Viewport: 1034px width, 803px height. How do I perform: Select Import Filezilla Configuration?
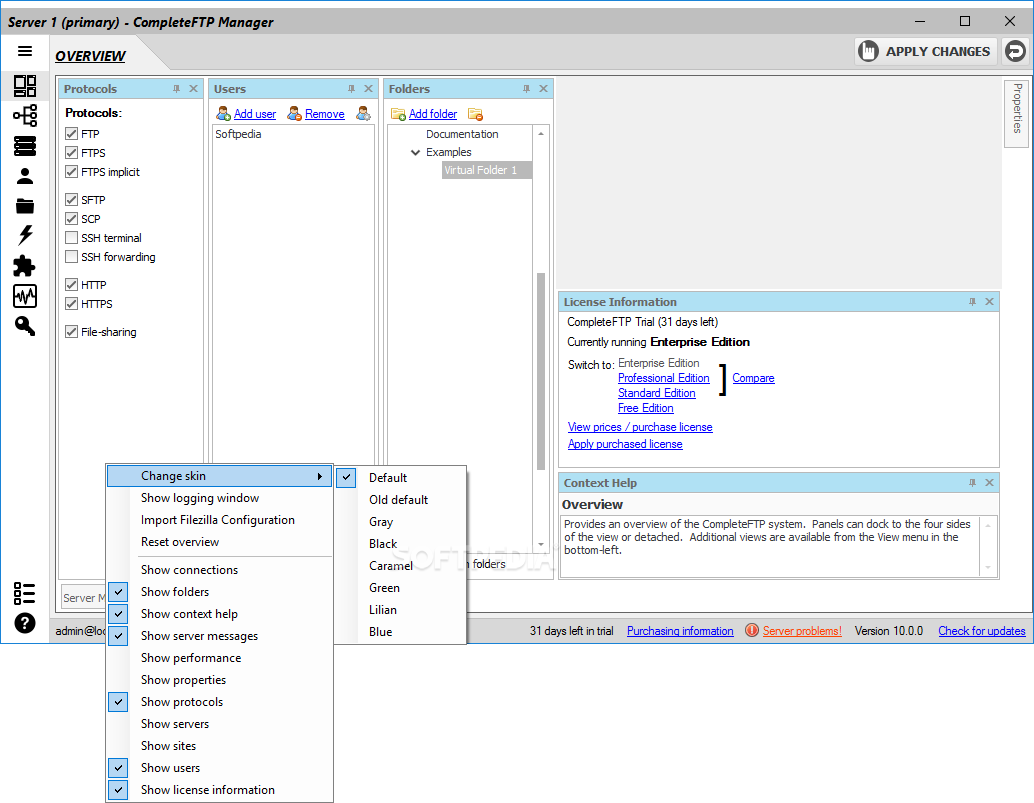tap(219, 520)
